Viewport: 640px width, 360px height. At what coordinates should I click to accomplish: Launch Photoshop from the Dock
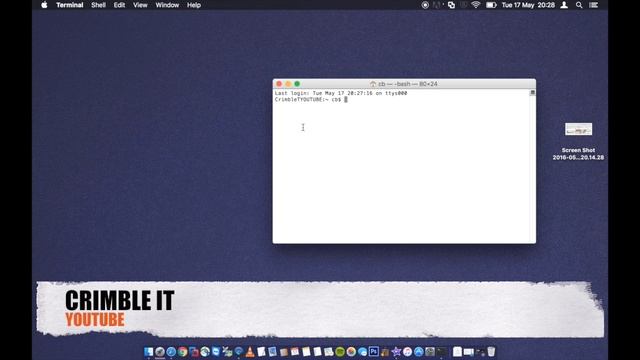[x=374, y=351]
